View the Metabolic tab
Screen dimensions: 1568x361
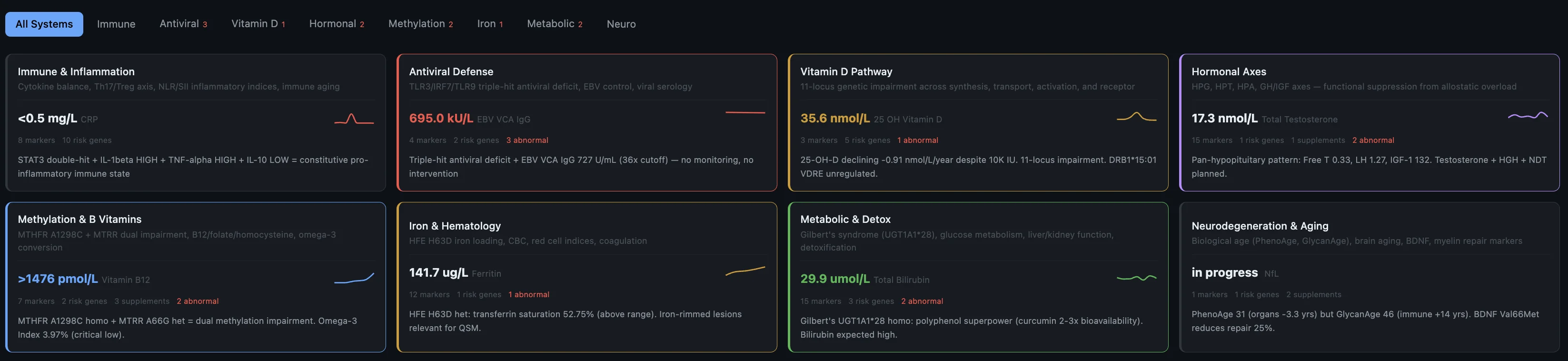[x=555, y=24]
